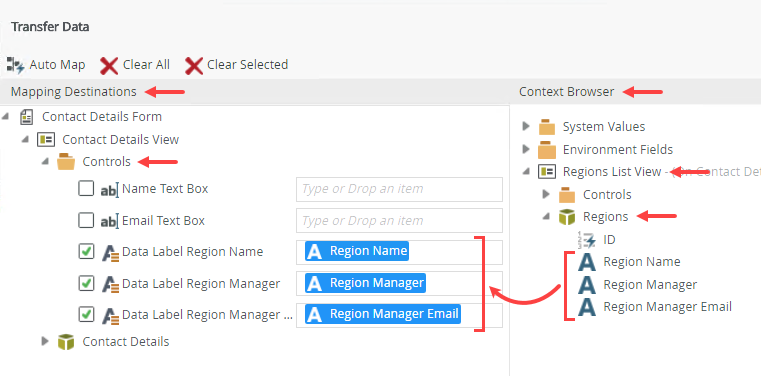Click the text box icon beside Email Text Box
The image size is (761, 376).
click(x=109, y=222)
